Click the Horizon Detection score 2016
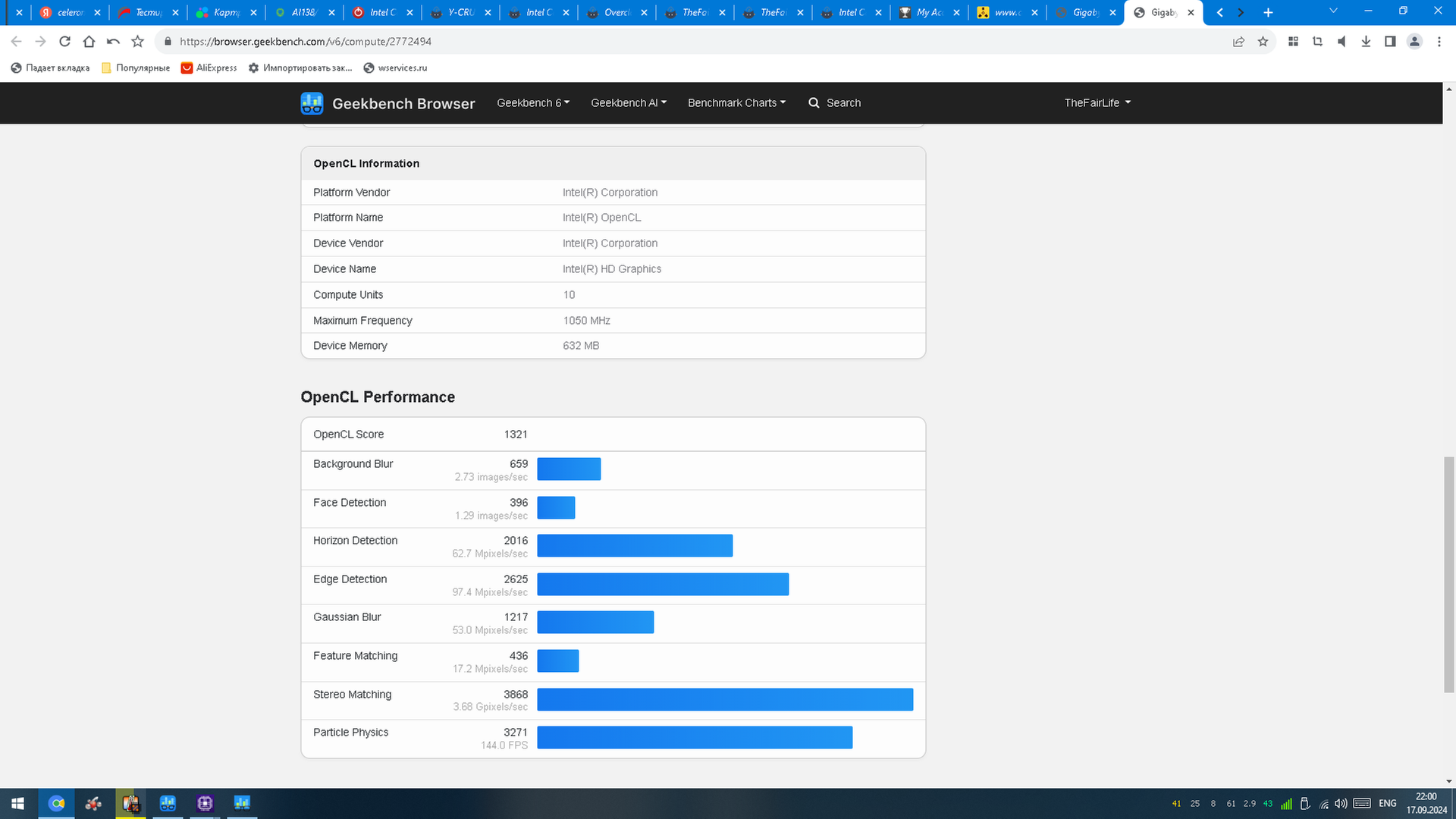Screen dimensions: 1456x819 pyautogui.click(x=516, y=541)
